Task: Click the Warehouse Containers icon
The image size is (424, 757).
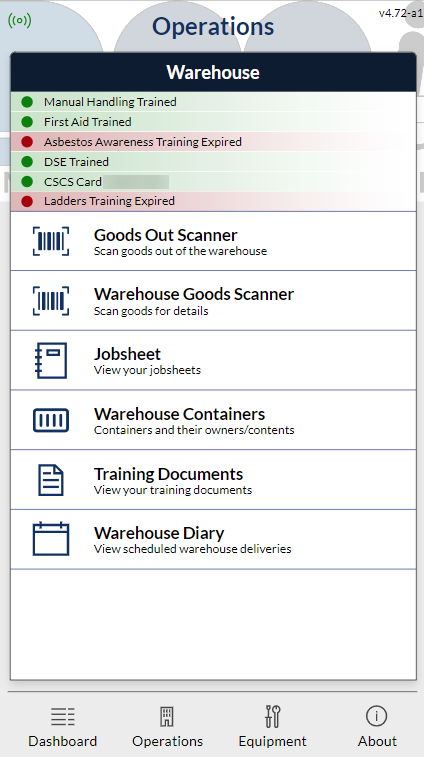Action: [x=51, y=420]
